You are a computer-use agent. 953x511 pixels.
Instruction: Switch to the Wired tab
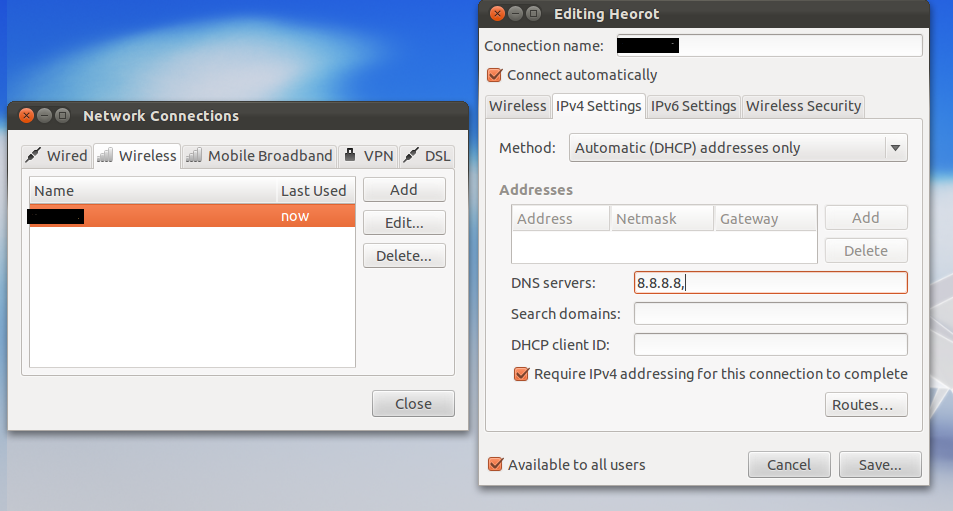coord(57,156)
